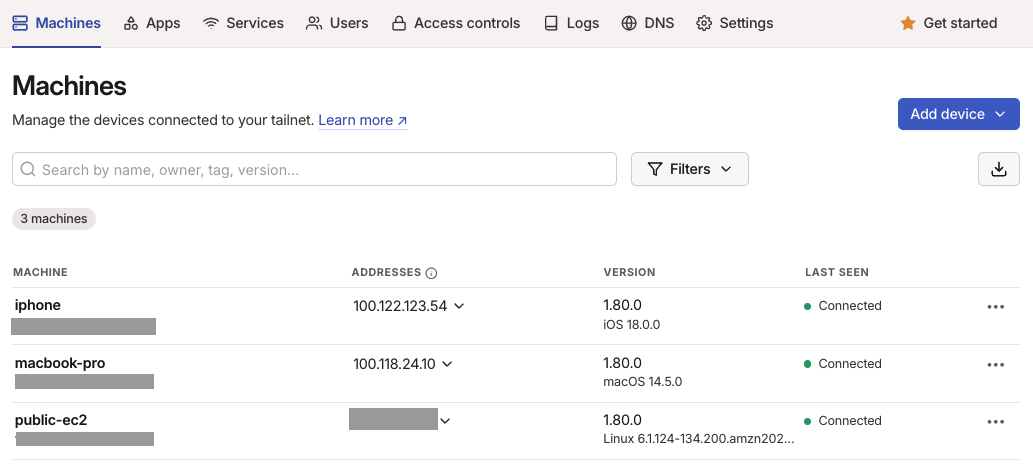This screenshot has height=466, width=1033.
Task: Click the star icon next to Get started
Action: [908, 23]
